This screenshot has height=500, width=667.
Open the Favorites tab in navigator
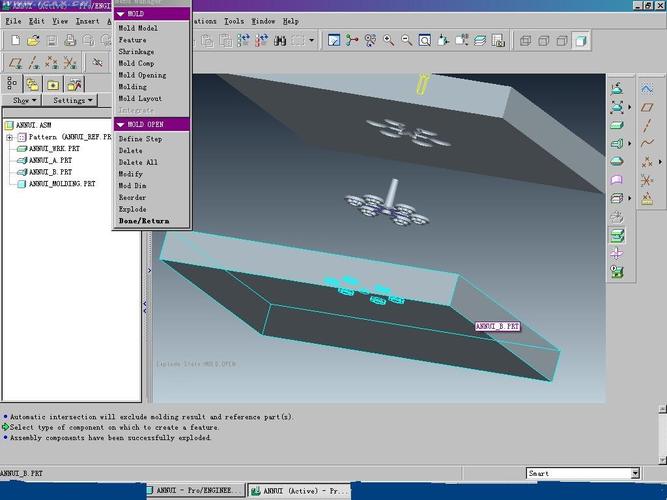click(x=53, y=84)
